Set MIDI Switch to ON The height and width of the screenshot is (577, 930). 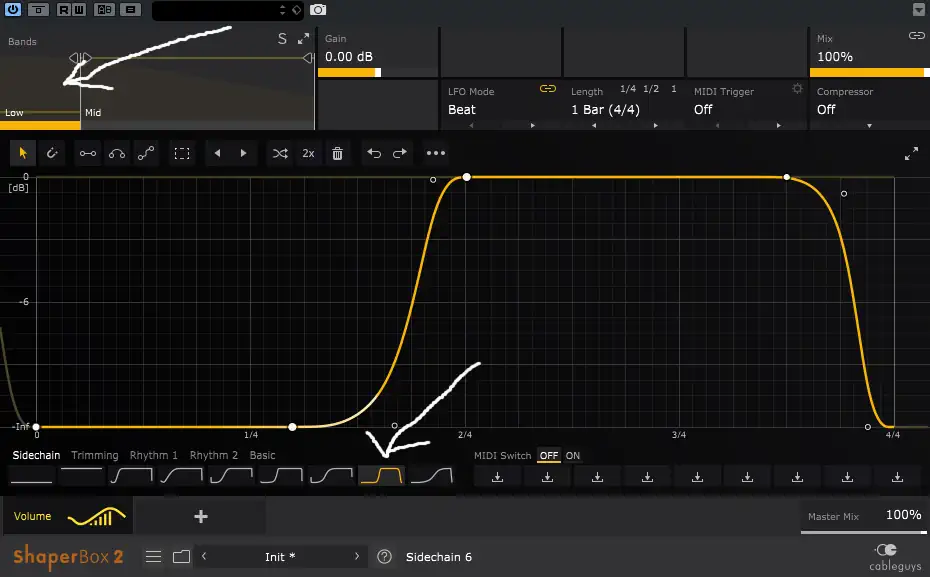(x=572, y=455)
